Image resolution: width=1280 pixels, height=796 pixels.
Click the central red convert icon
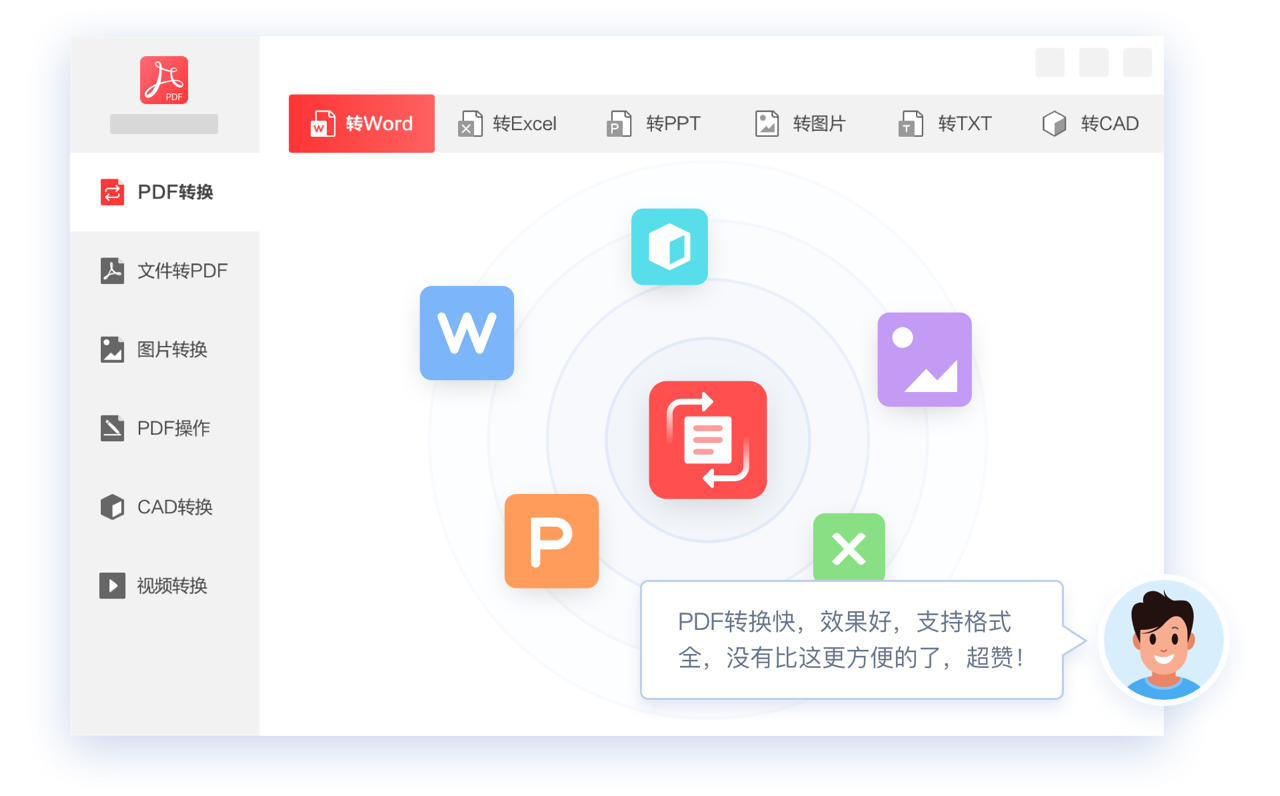pyautogui.click(x=708, y=440)
